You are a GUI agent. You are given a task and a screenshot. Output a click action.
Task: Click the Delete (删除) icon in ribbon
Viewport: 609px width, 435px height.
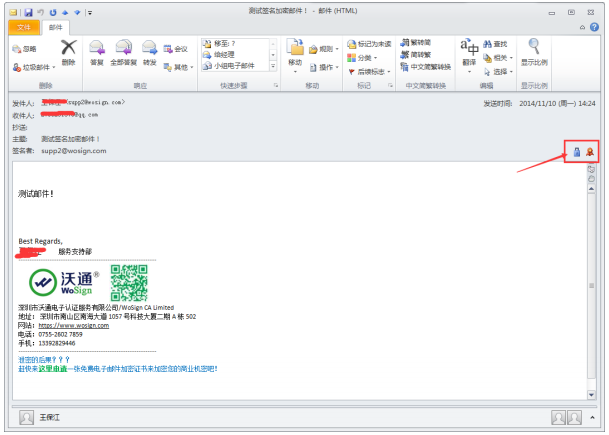point(68,51)
